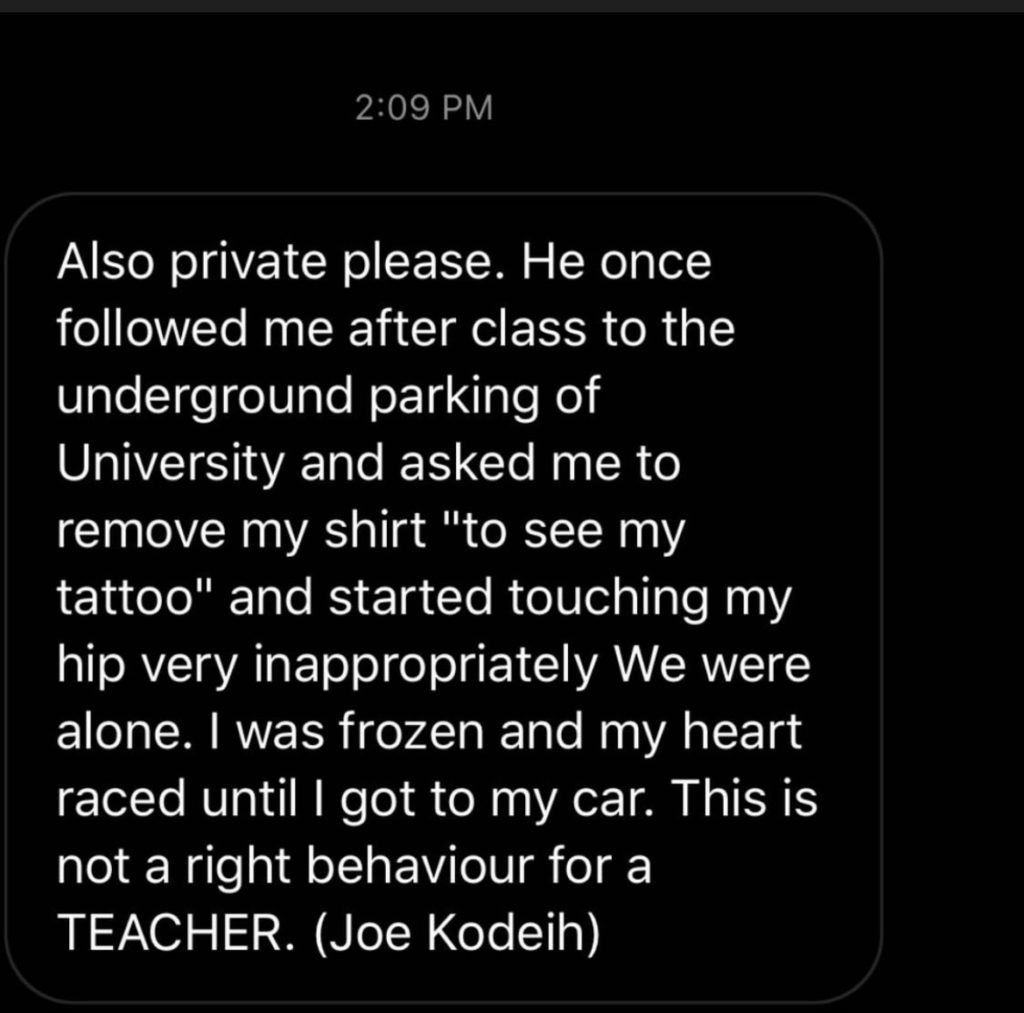Tap the 2:09 PM timestamp
This screenshot has height=1013, width=1024.
point(424,108)
